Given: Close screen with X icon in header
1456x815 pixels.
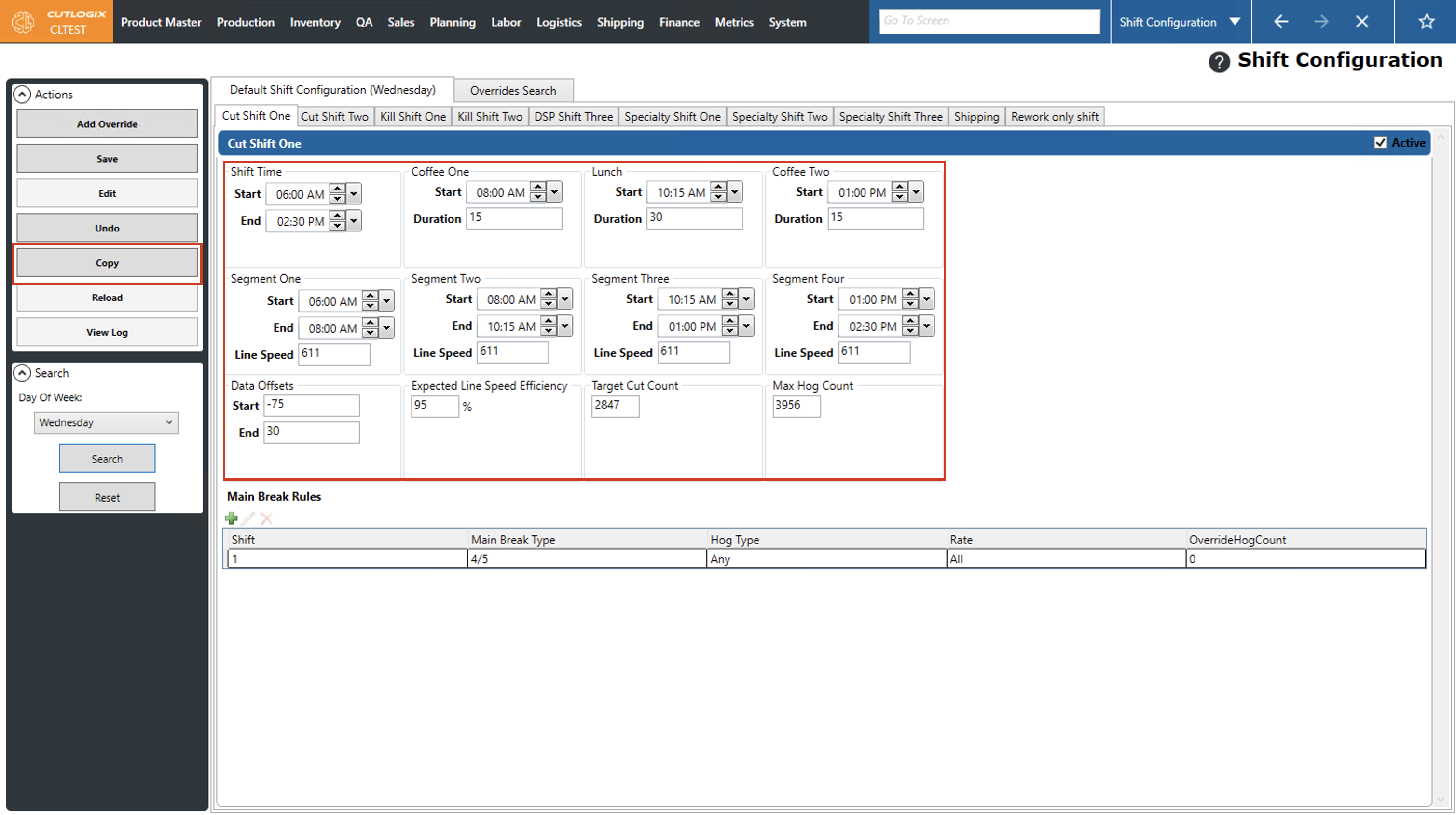Looking at the screenshot, I should pyautogui.click(x=1361, y=22).
